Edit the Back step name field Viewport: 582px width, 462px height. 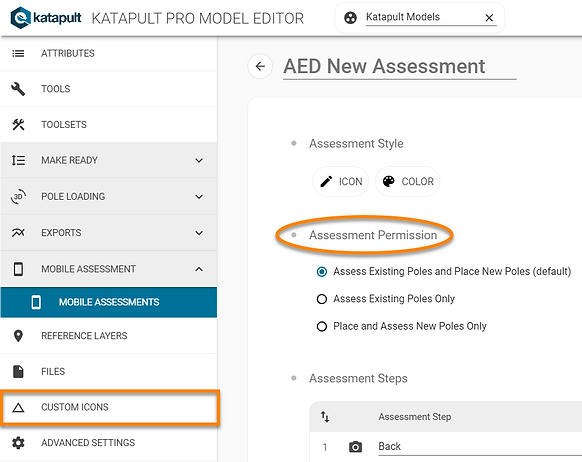click(480, 446)
